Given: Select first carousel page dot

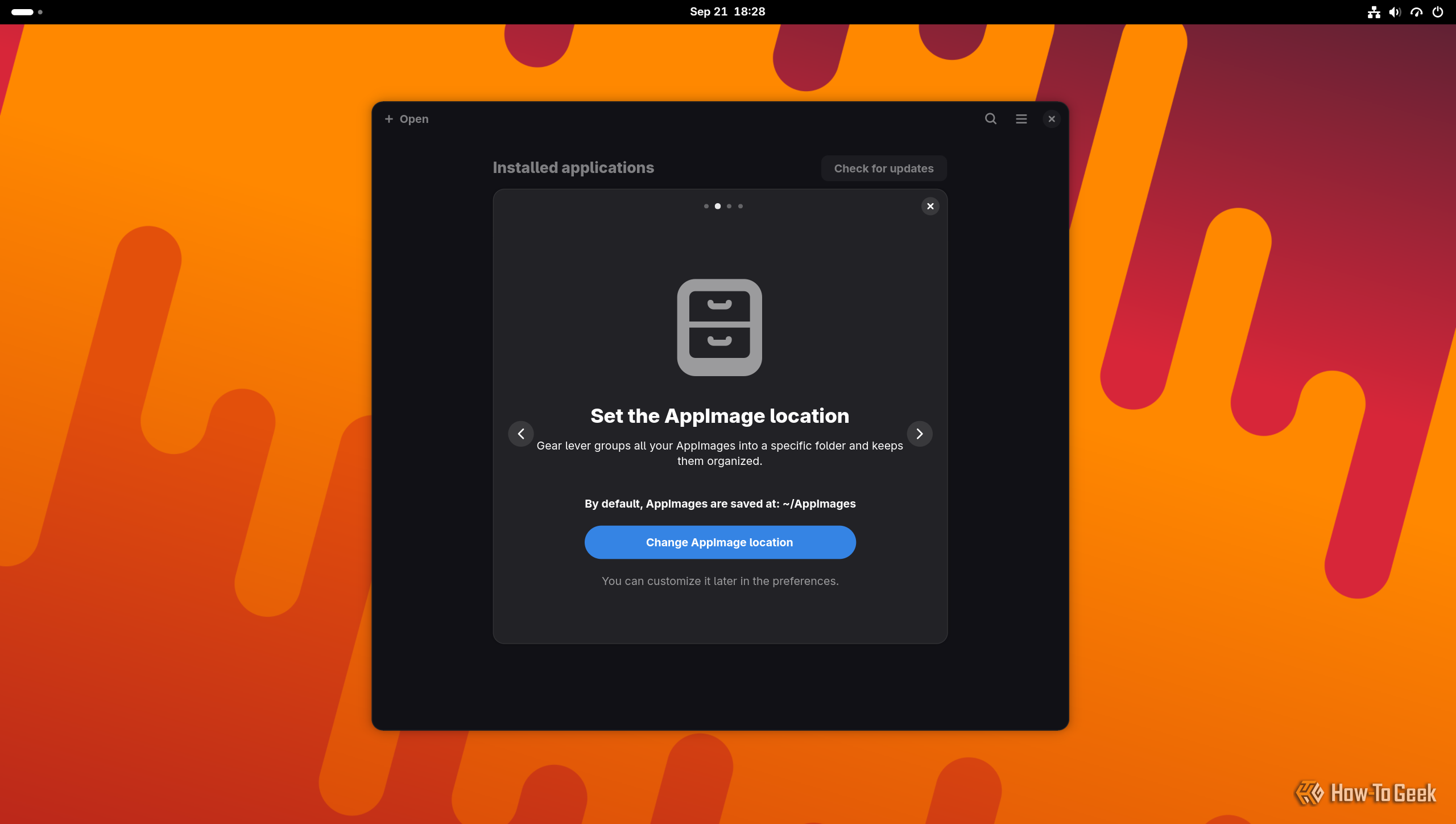Looking at the screenshot, I should pos(706,206).
